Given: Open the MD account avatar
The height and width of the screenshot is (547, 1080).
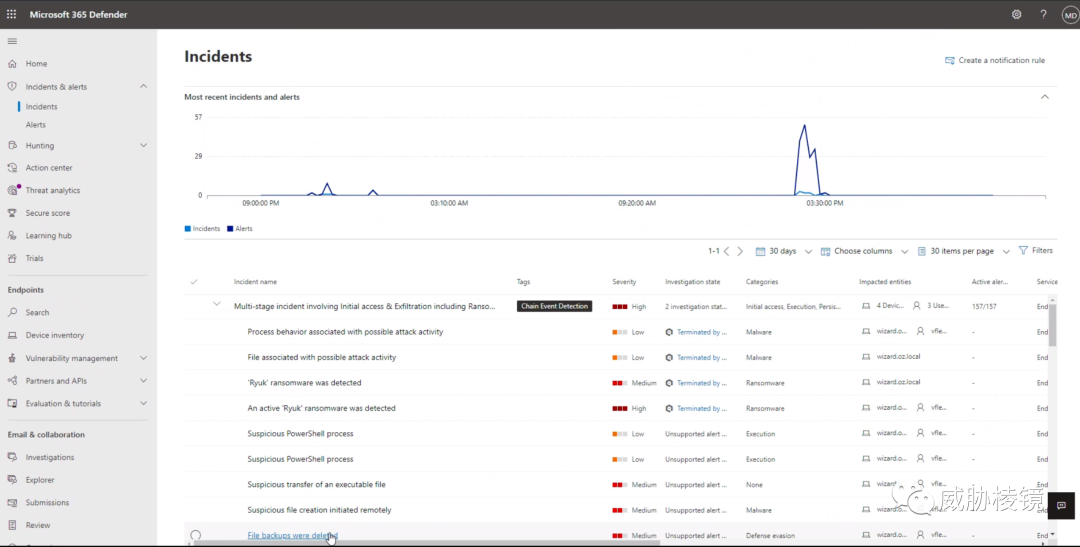Looking at the screenshot, I should [x=1070, y=14].
